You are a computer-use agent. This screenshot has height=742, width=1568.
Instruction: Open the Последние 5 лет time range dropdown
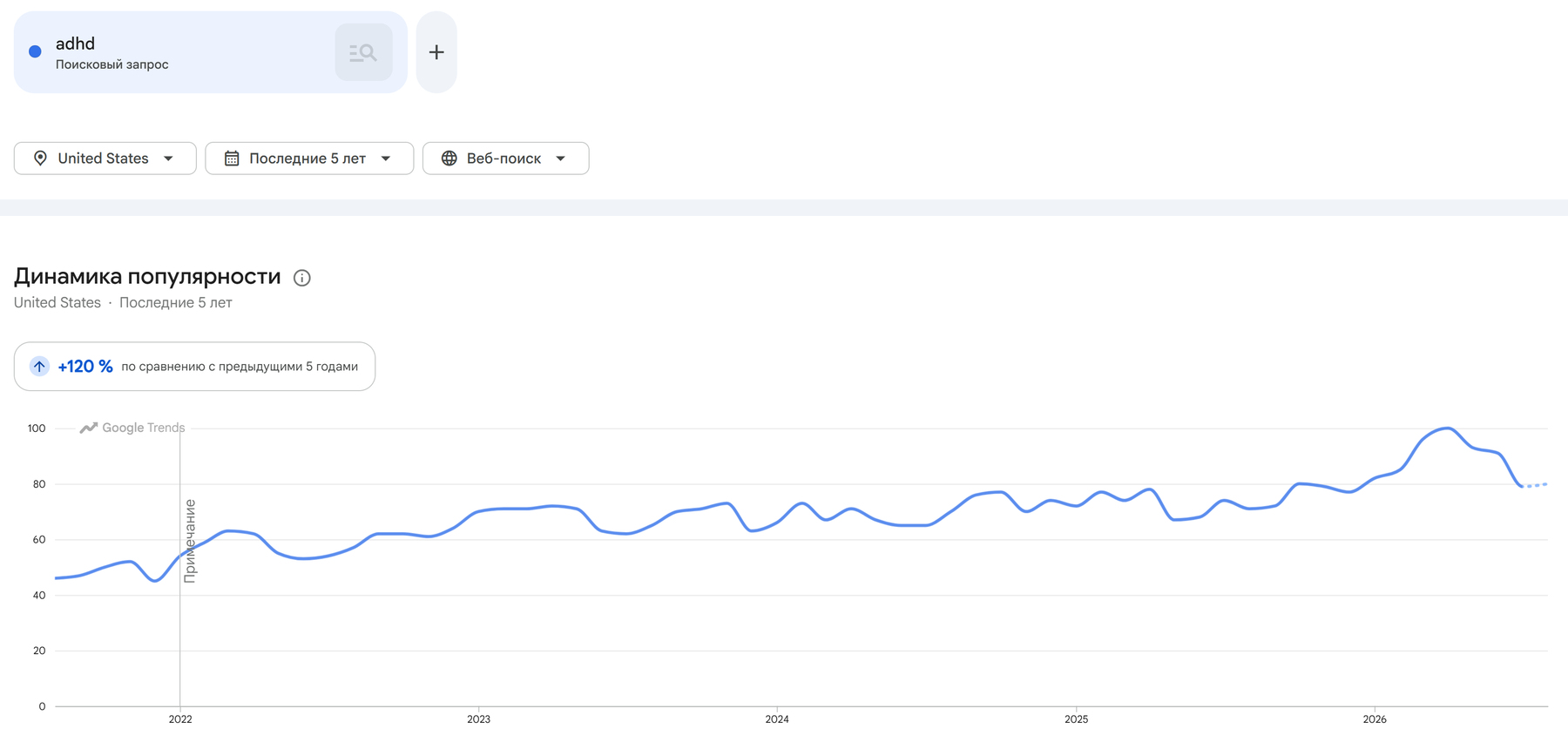tap(309, 159)
